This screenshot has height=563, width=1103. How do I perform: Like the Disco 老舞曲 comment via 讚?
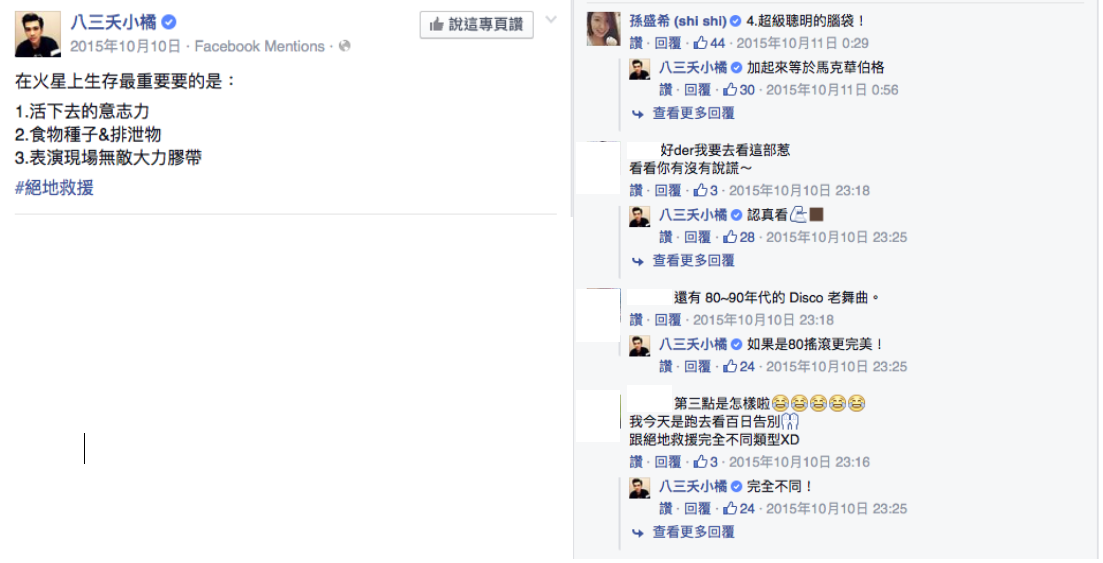pos(636,320)
